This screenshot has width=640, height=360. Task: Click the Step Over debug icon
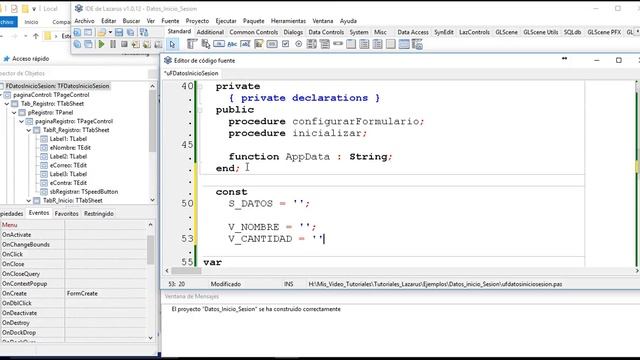tap(147, 44)
